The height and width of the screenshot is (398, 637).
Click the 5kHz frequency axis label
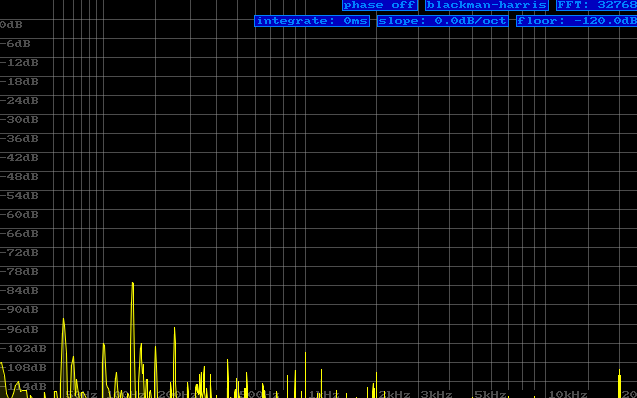pyautogui.click(x=490, y=394)
